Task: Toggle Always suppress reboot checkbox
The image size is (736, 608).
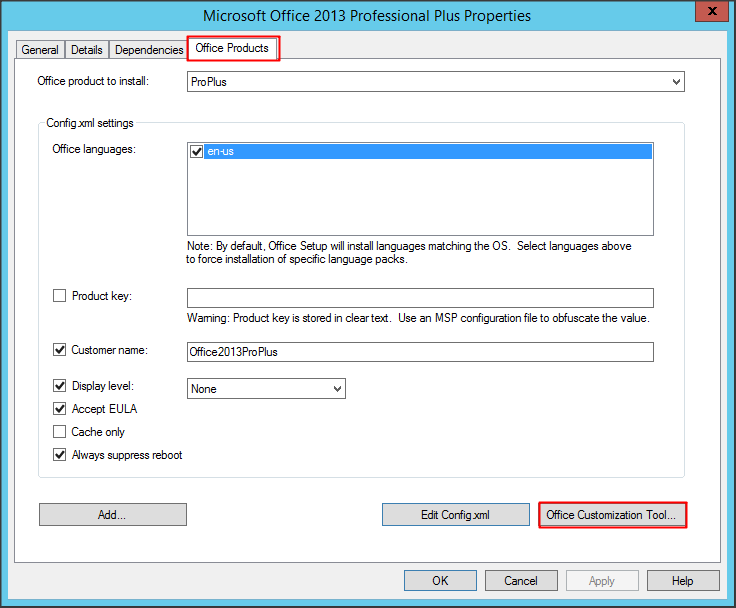Action: 59,455
